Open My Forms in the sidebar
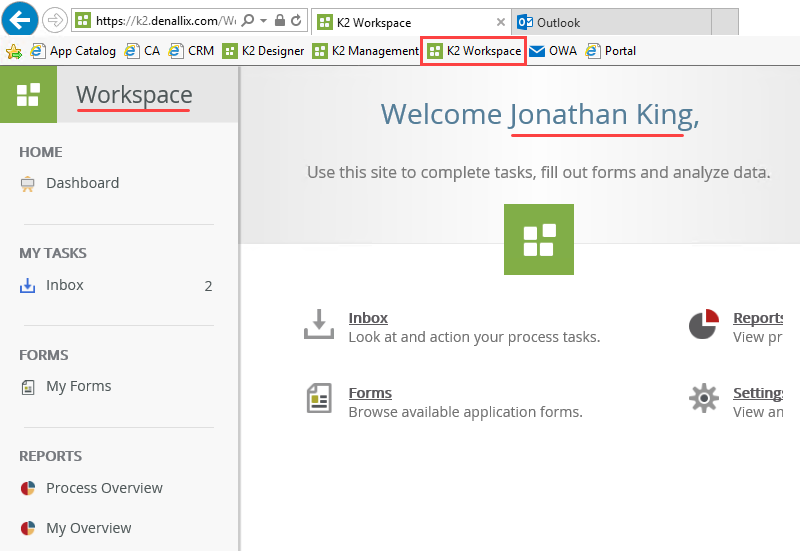Viewport: 800px width, 551px height. pos(79,386)
